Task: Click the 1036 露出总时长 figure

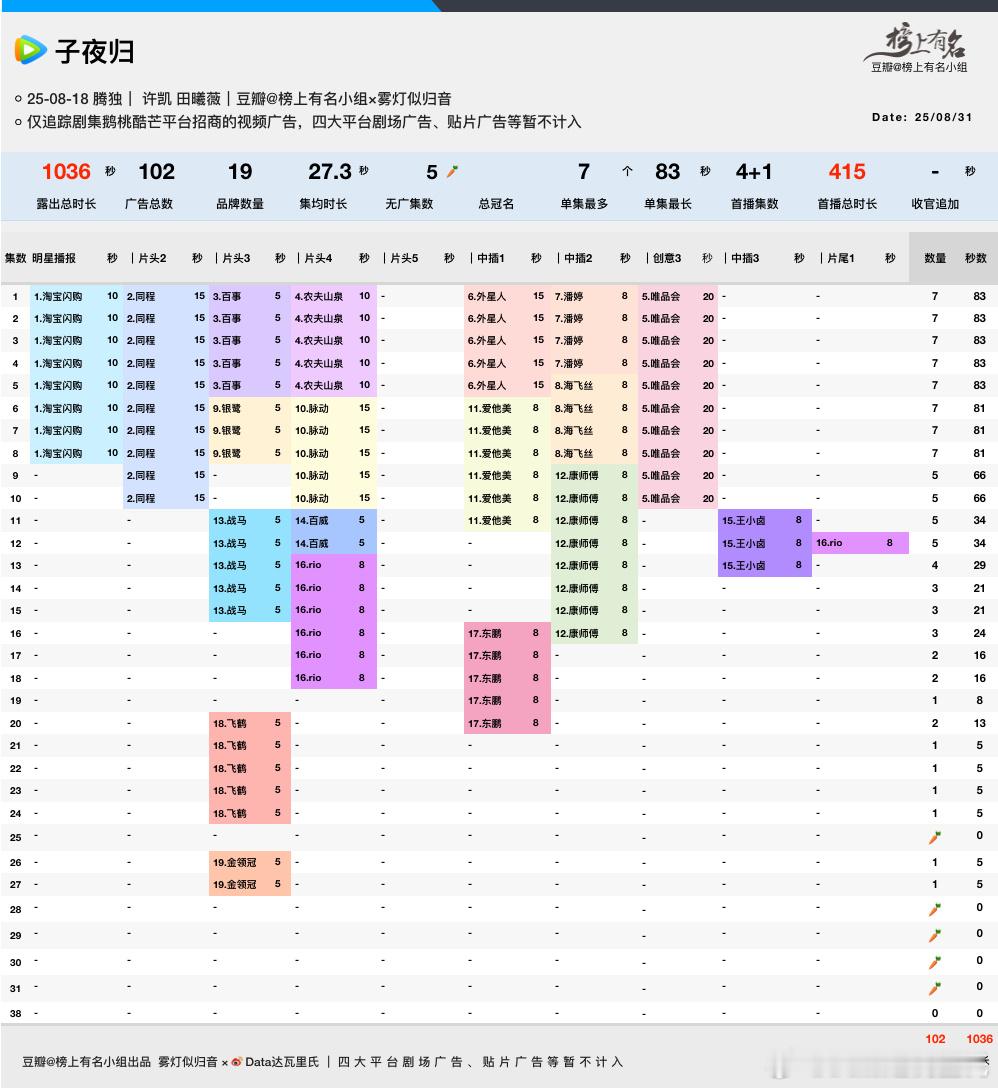Action: (x=66, y=171)
